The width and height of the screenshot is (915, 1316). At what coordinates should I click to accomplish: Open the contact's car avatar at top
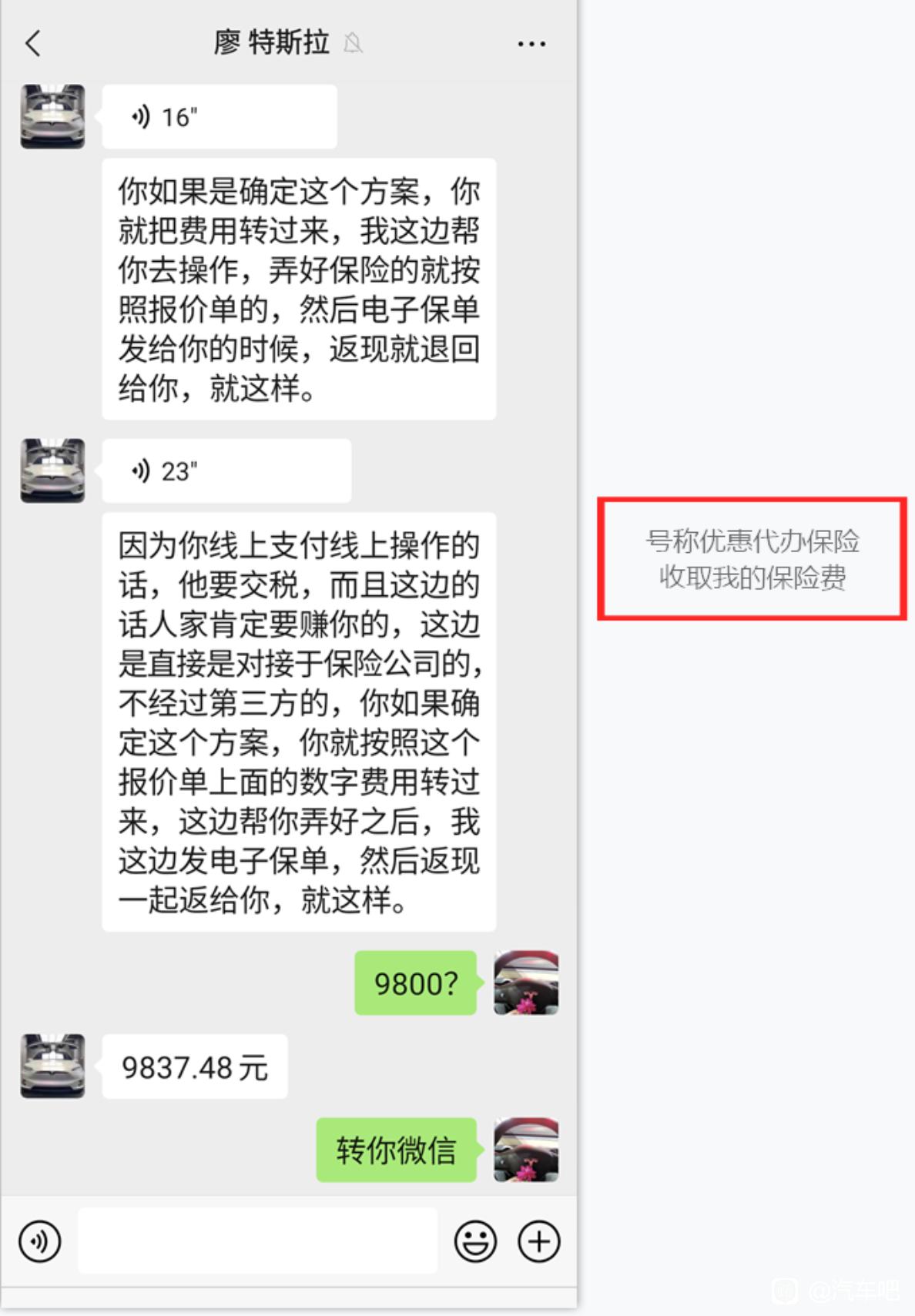coord(52,116)
